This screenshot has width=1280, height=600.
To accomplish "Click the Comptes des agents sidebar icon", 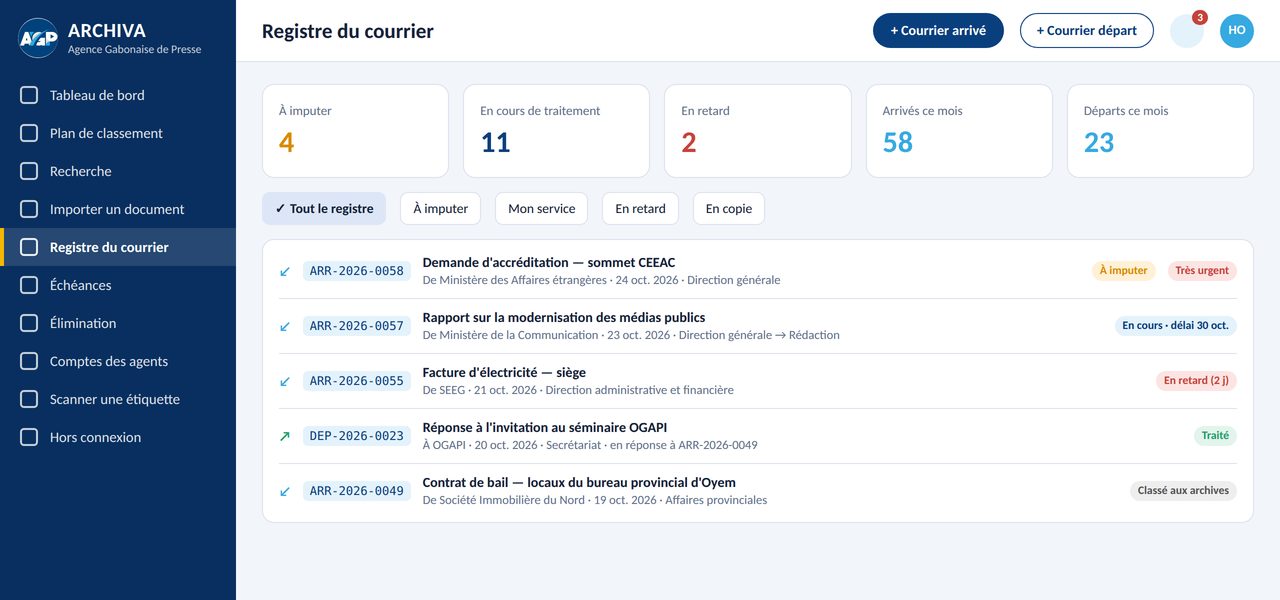I will point(29,361).
